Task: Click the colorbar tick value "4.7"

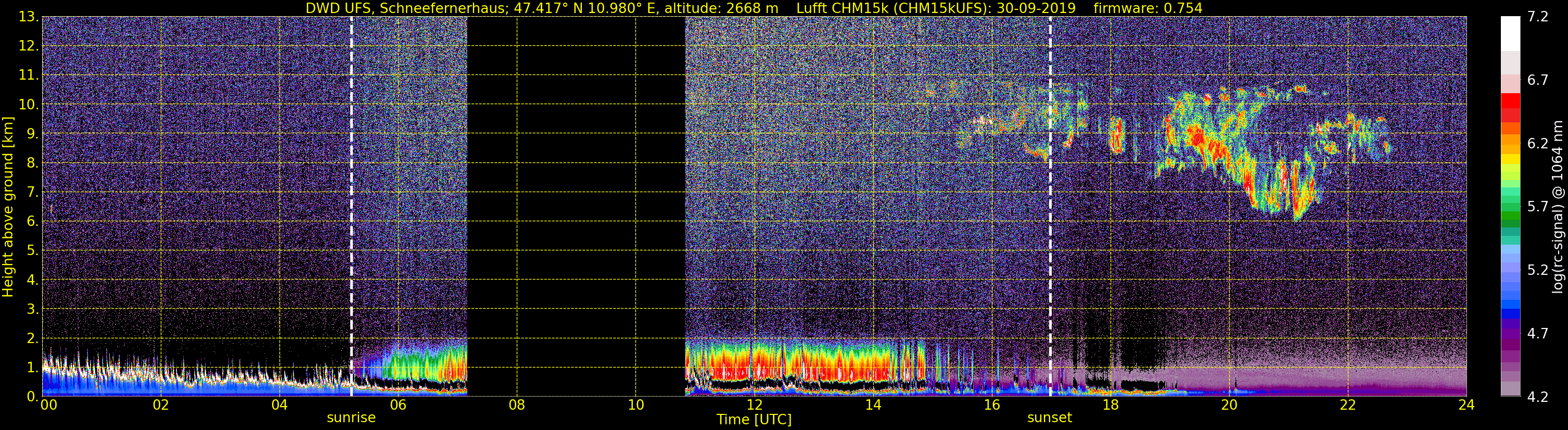Action: coord(1538,334)
